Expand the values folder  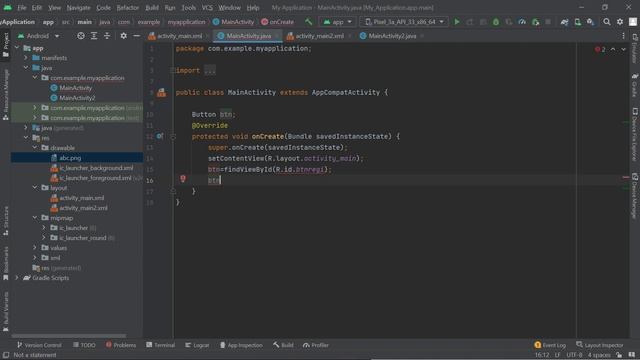tap(35, 248)
